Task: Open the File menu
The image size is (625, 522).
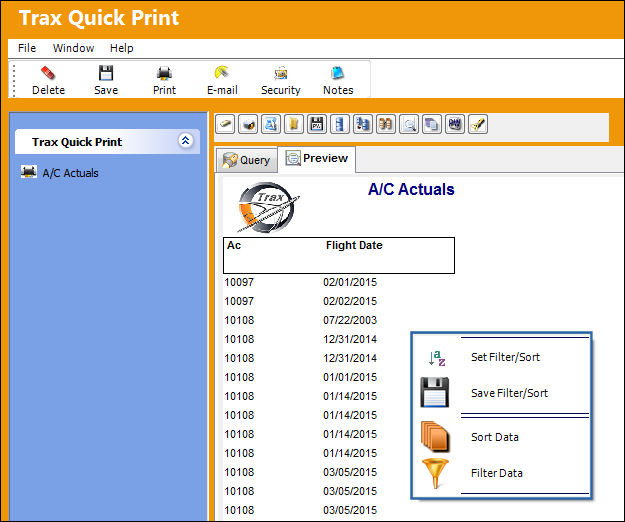Action: click(27, 48)
